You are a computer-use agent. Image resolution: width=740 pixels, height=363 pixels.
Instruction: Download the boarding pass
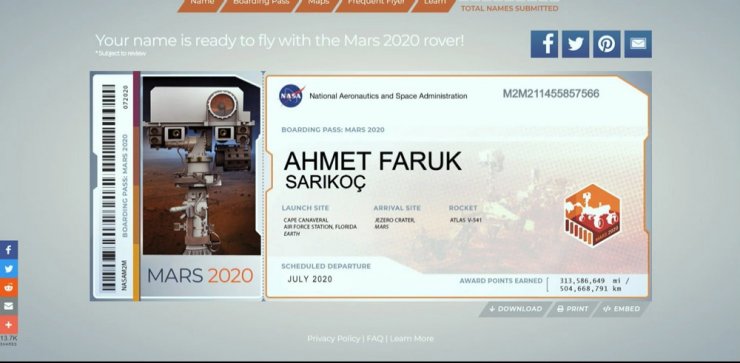click(x=515, y=309)
